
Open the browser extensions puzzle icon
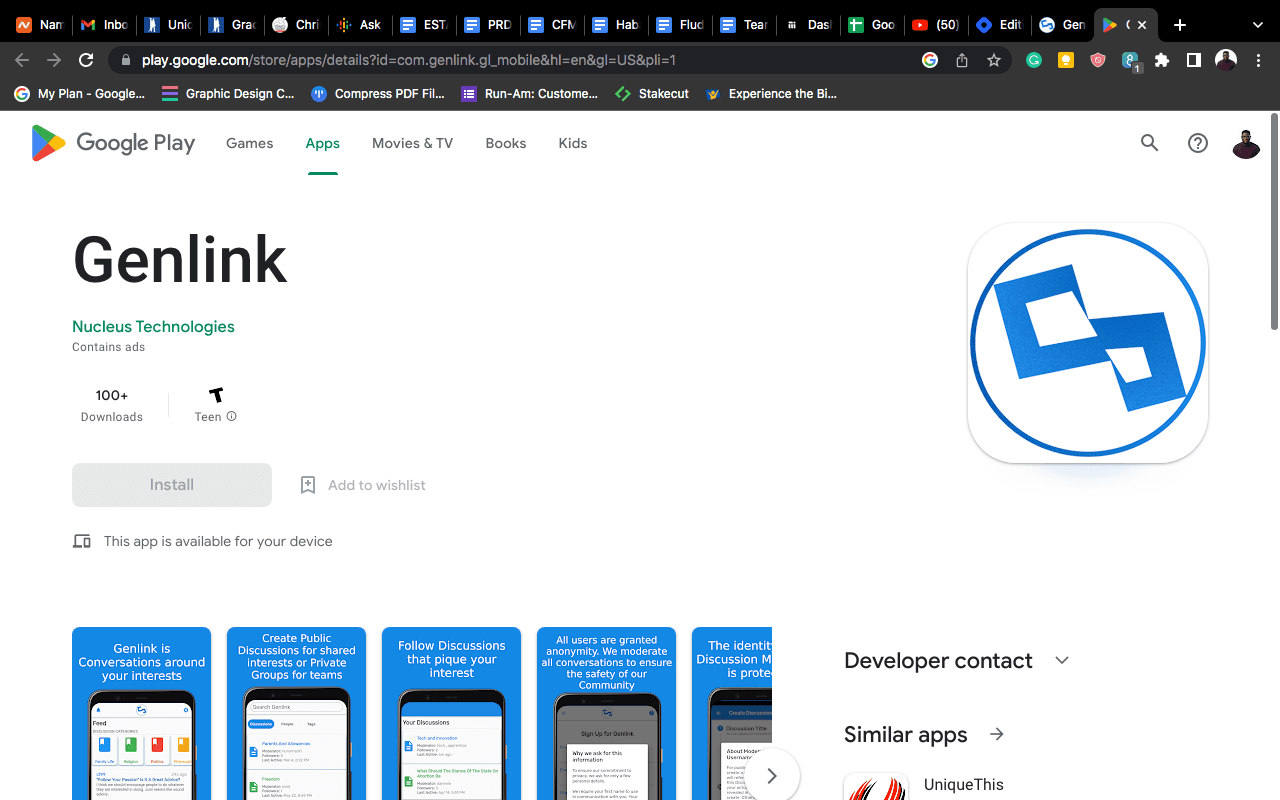tap(1162, 60)
